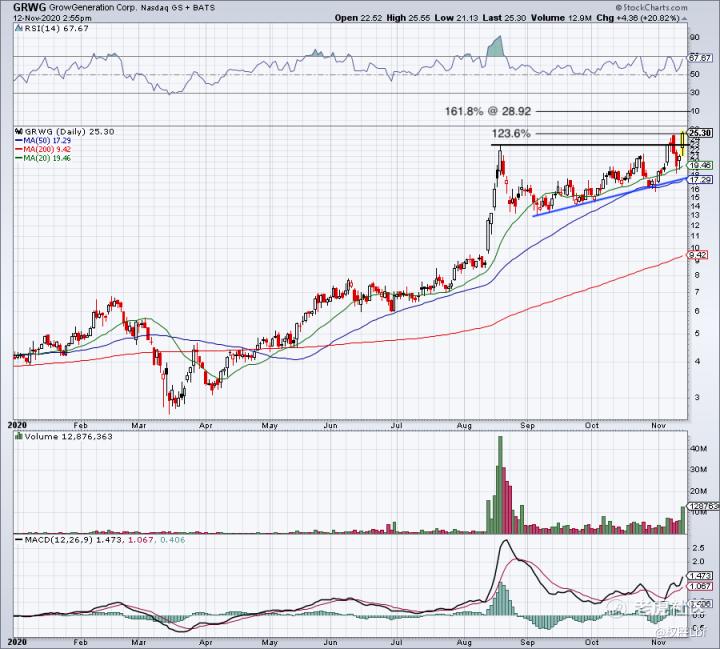
Task: Click the RSI(14) 67.67 legend text
Action: click(x=56, y=28)
